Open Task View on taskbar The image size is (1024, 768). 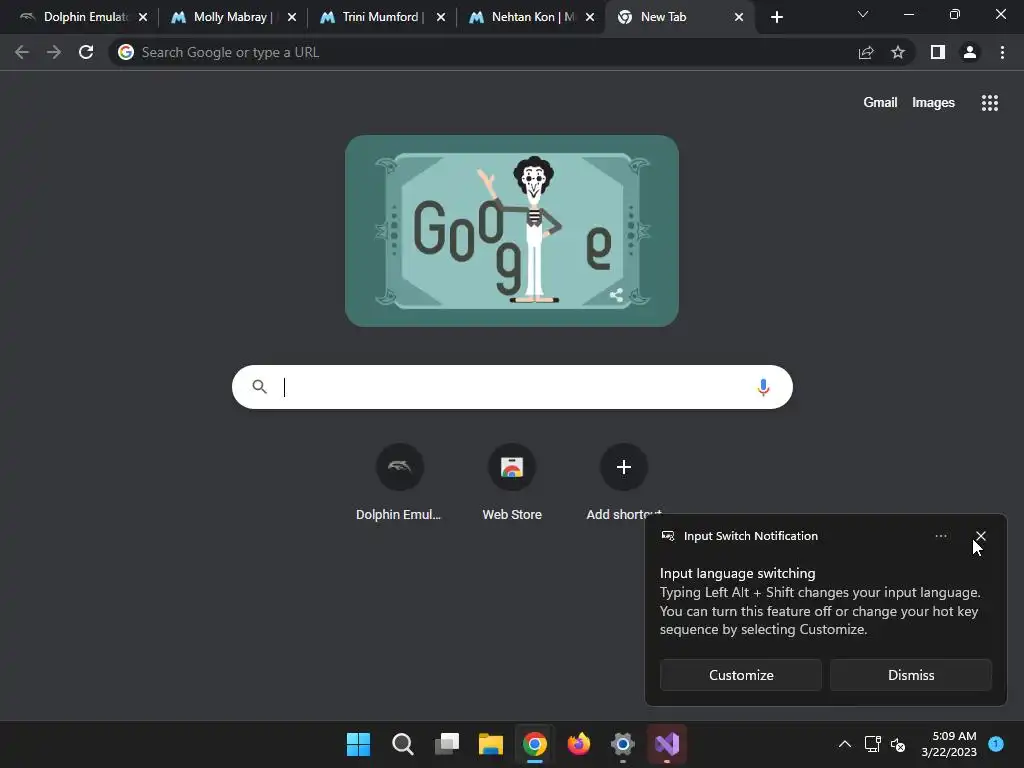[447, 744]
